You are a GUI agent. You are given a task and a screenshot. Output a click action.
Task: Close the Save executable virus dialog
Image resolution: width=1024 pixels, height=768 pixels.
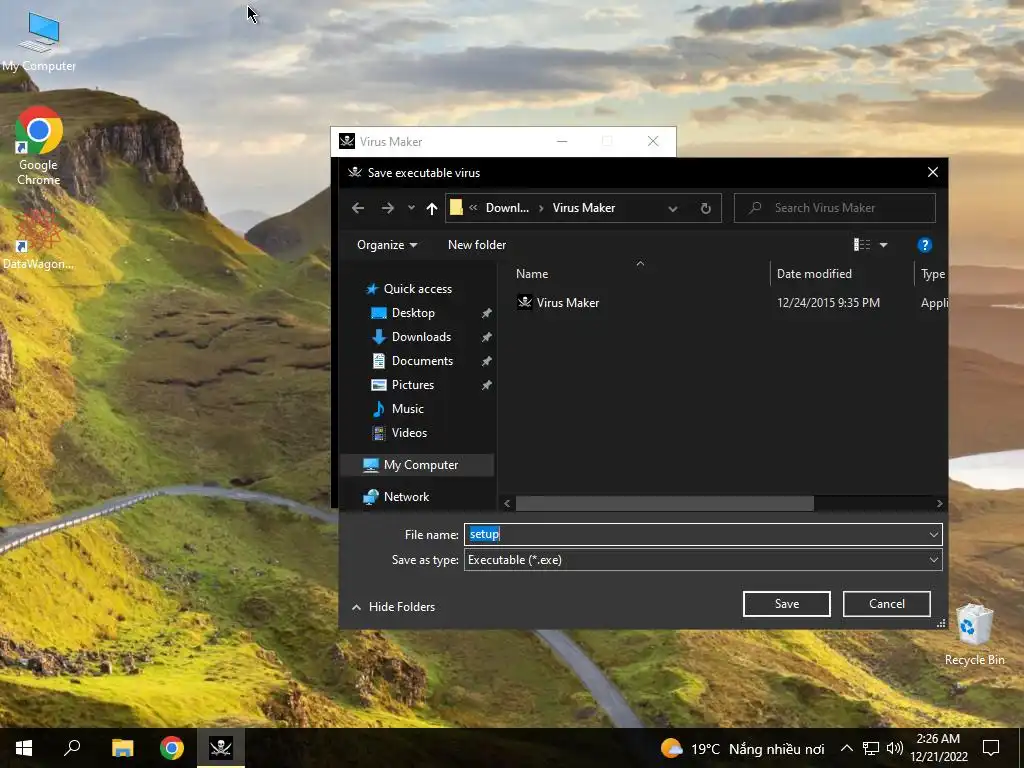point(933,172)
